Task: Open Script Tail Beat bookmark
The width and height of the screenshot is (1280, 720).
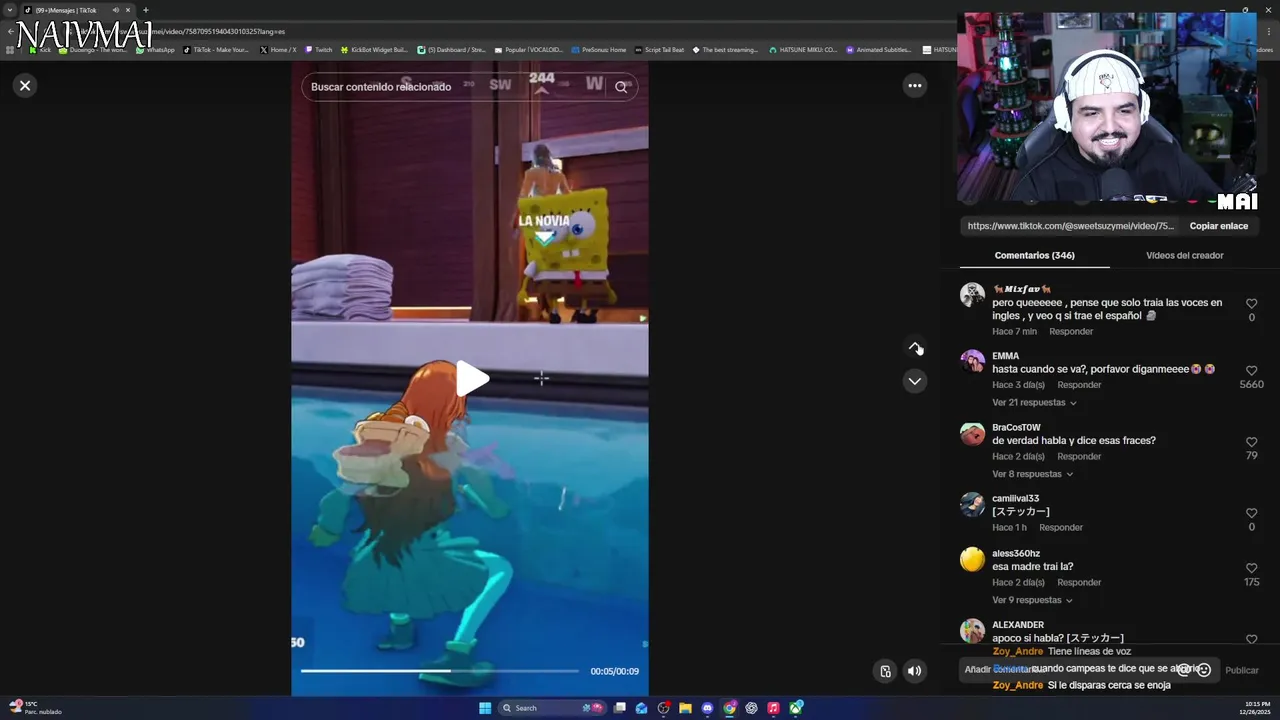Action: (x=660, y=49)
